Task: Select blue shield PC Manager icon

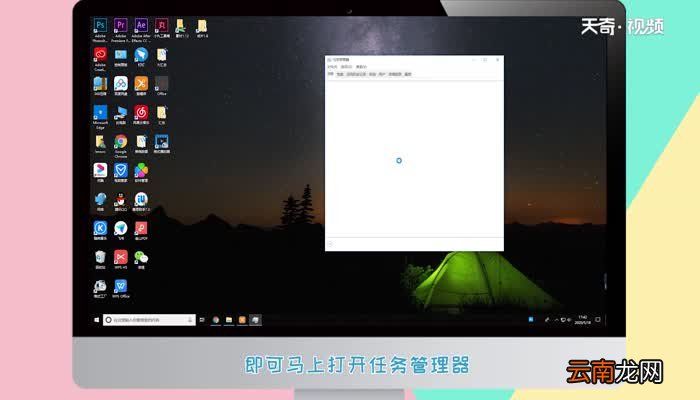Action: (121, 171)
